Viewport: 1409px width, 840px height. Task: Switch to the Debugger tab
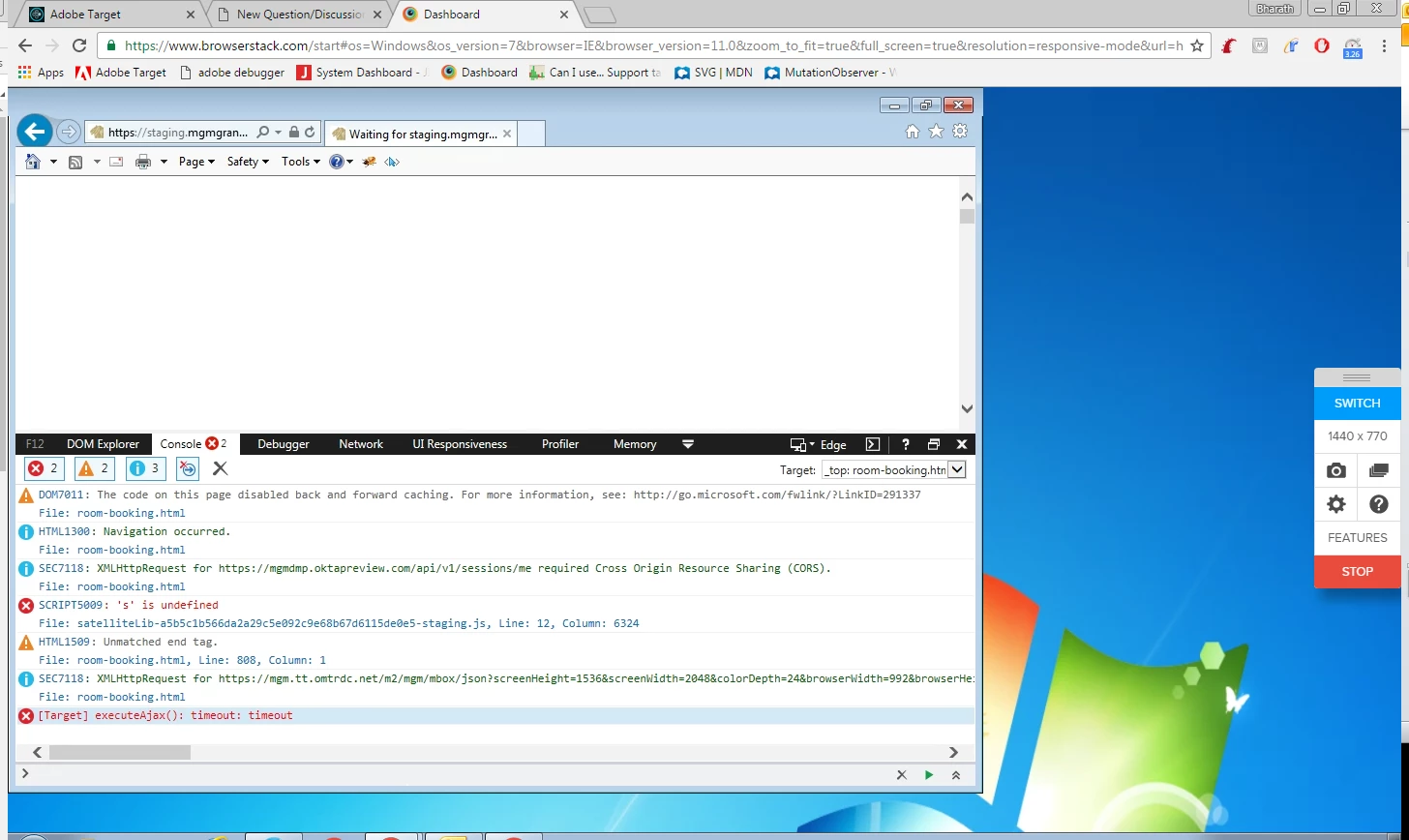coord(284,444)
